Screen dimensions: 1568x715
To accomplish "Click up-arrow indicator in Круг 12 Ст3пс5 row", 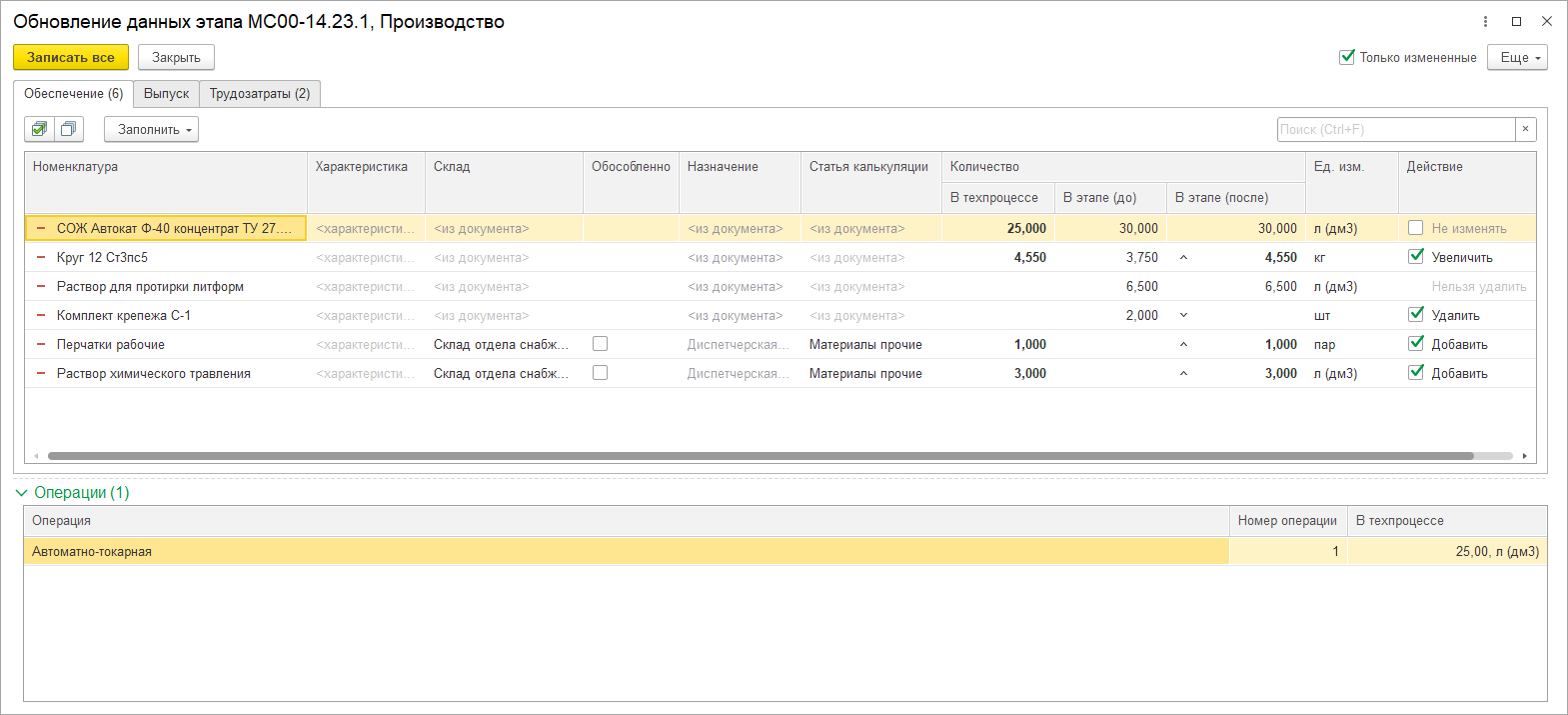I will point(1183,257).
